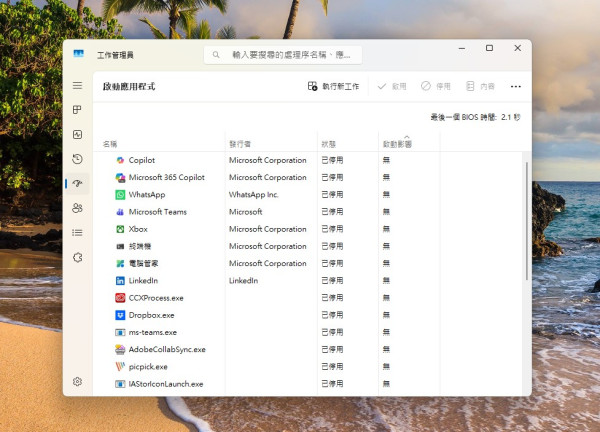Select the Xbox row name
This screenshot has width=600, height=432.
(138, 229)
